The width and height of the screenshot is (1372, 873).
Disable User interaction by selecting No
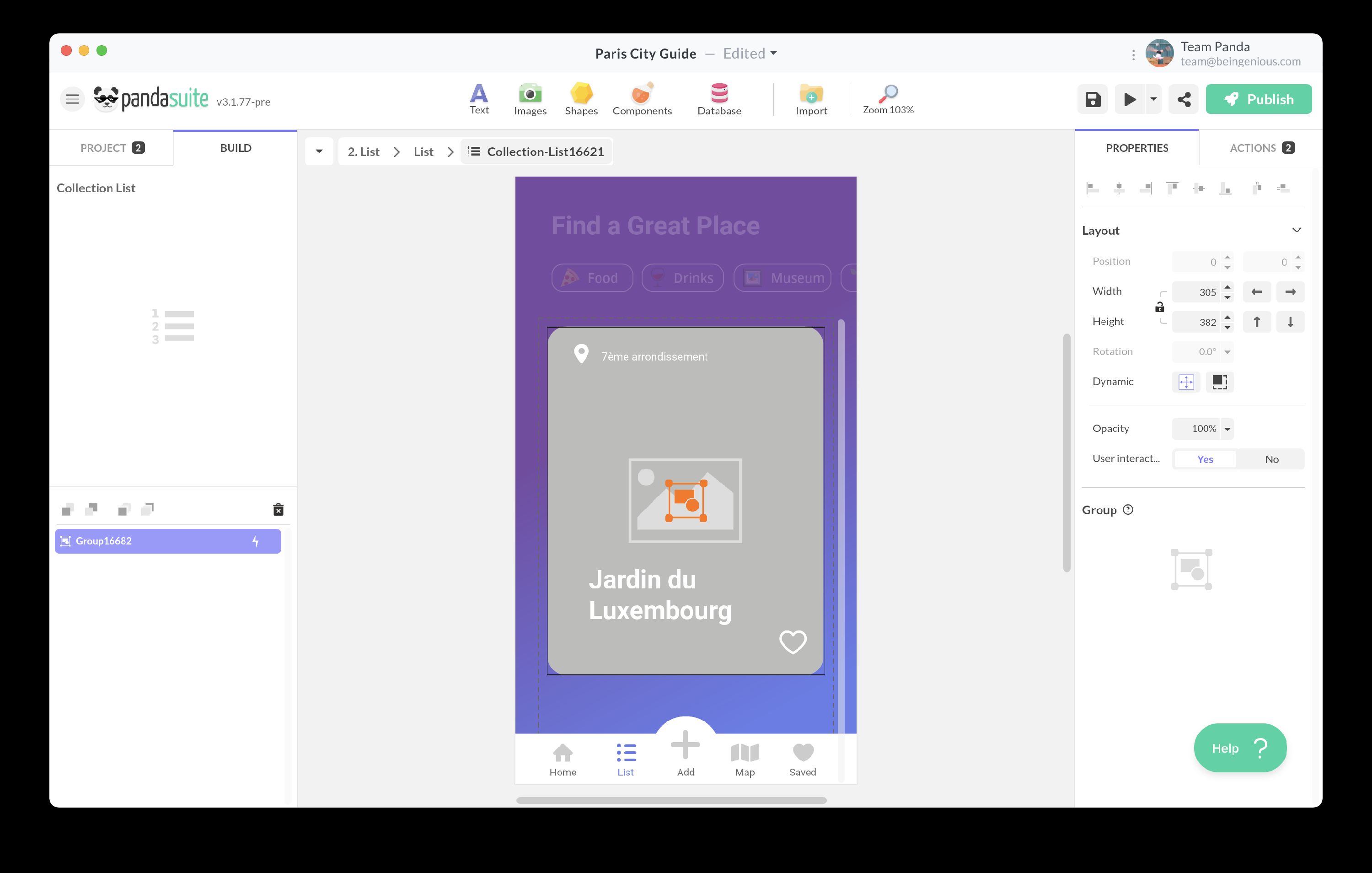(1272, 458)
